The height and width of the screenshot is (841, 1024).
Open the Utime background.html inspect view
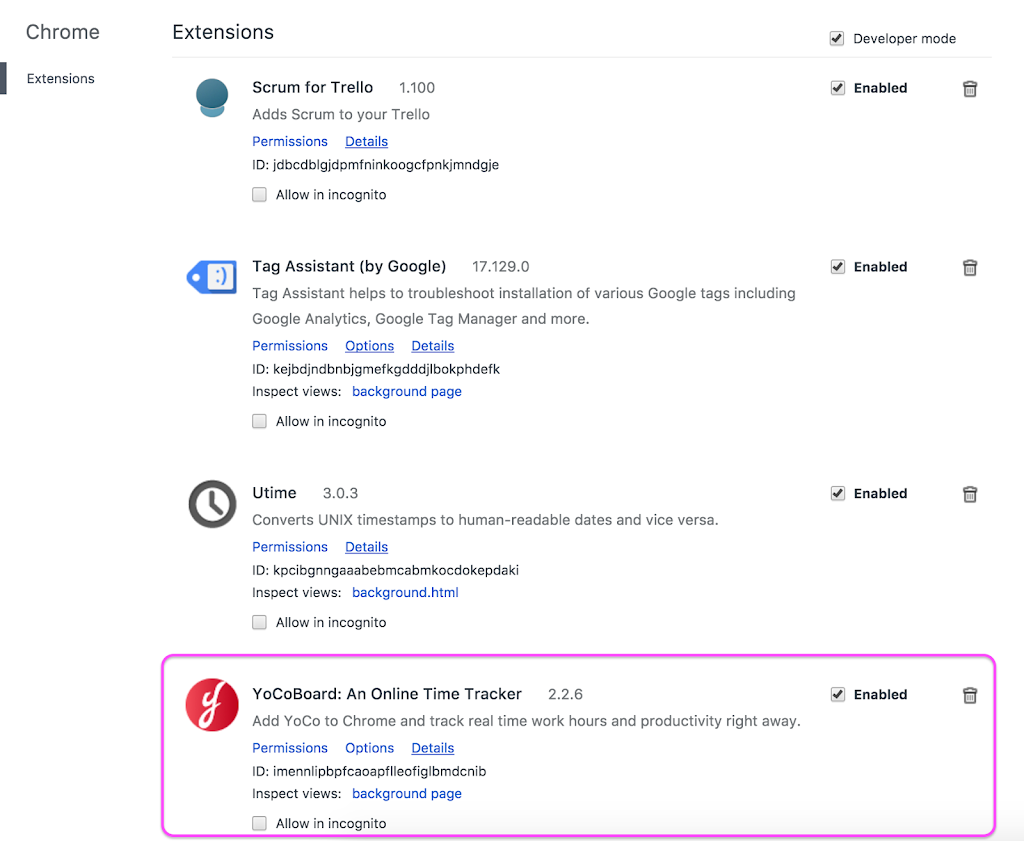pyautogui.click(x=405, y=592)
